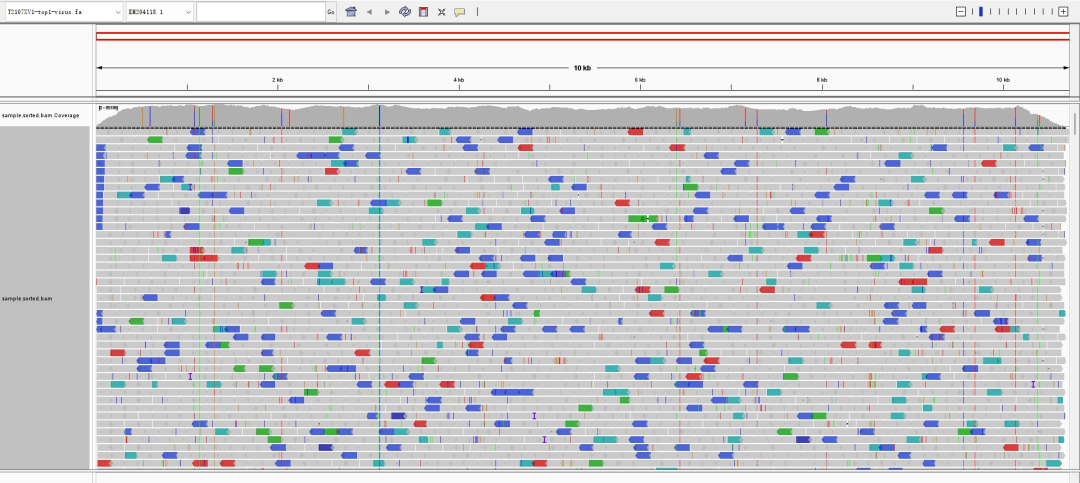Refresh the view with the reload icon

(405, 12)
